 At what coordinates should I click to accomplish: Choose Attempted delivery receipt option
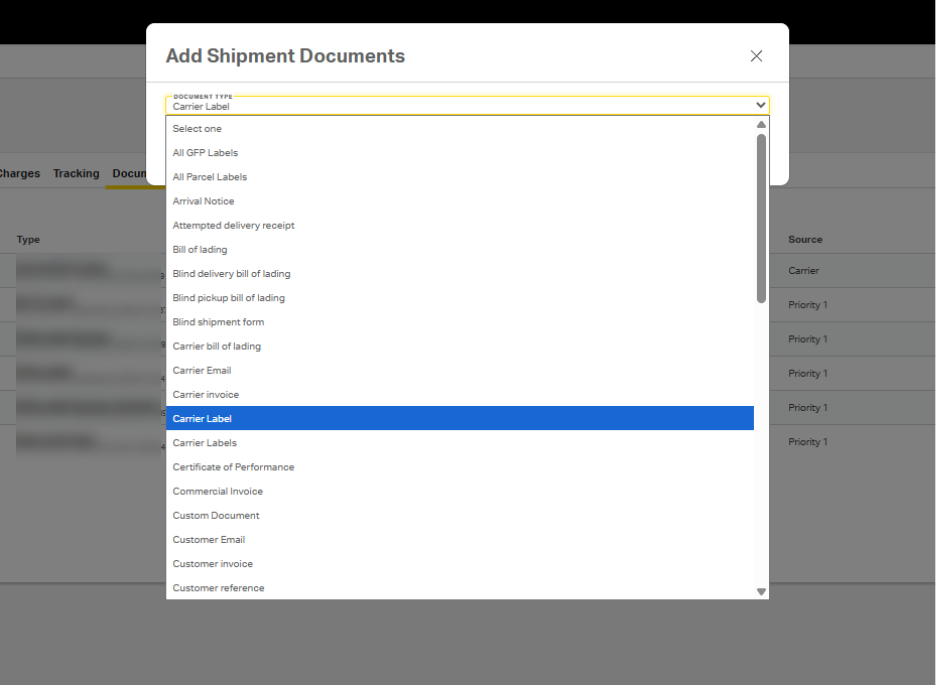point(233,226)
